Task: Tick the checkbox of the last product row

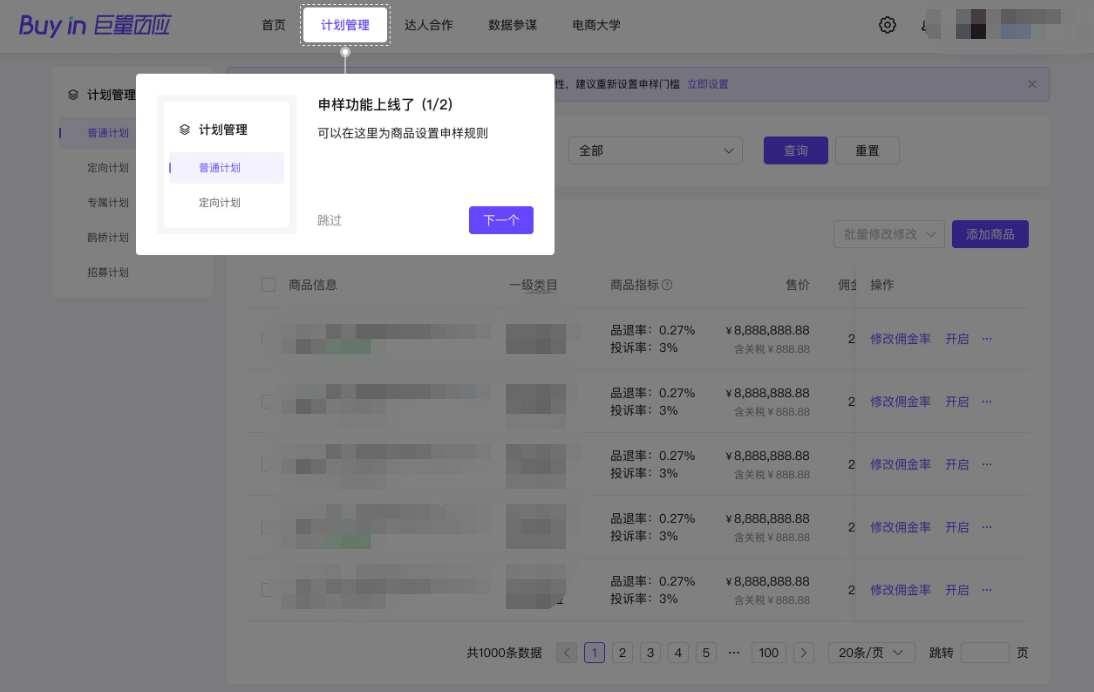Action: coord(267,590)
